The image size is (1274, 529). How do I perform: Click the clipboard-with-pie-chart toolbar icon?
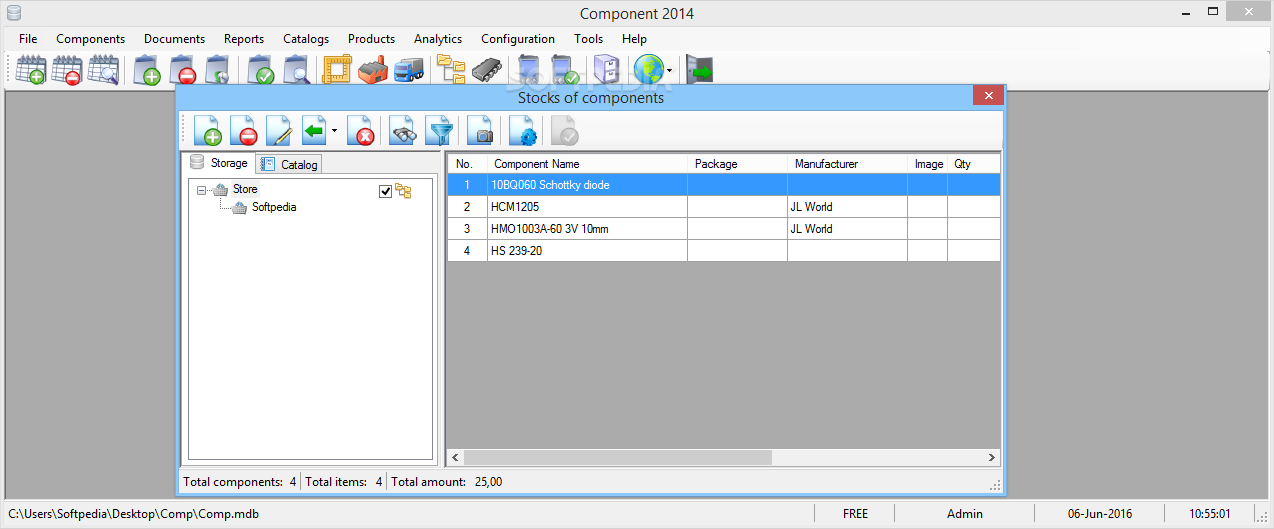pos(217,70)
